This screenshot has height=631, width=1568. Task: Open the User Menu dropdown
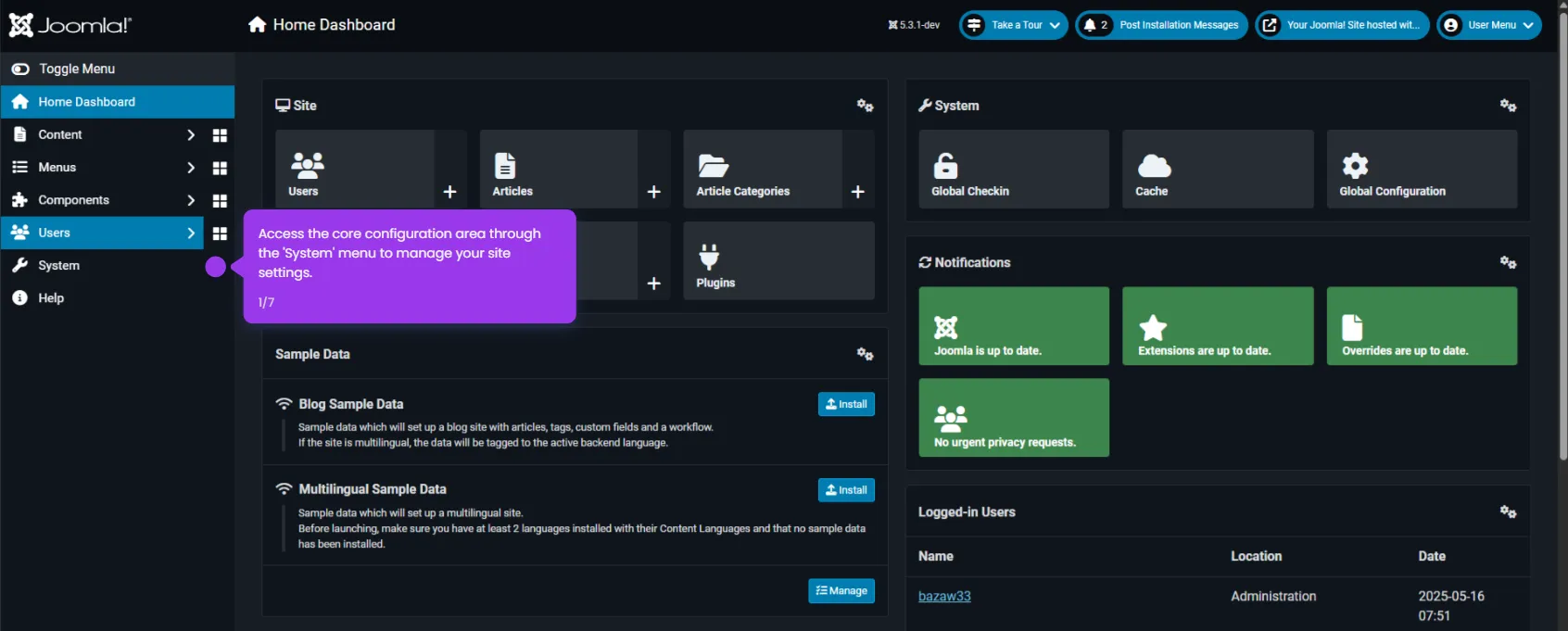point(1489,25)
